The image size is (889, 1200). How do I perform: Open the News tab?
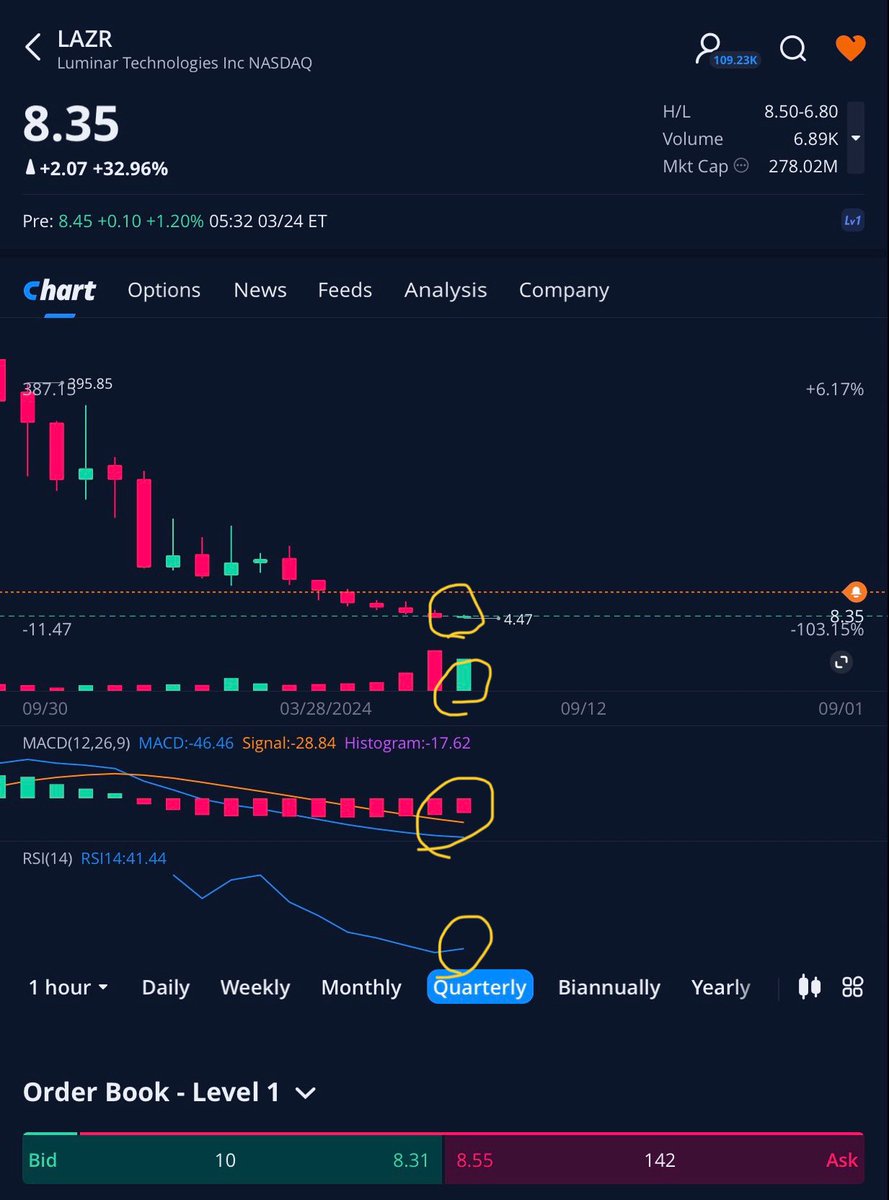(260, 290)
